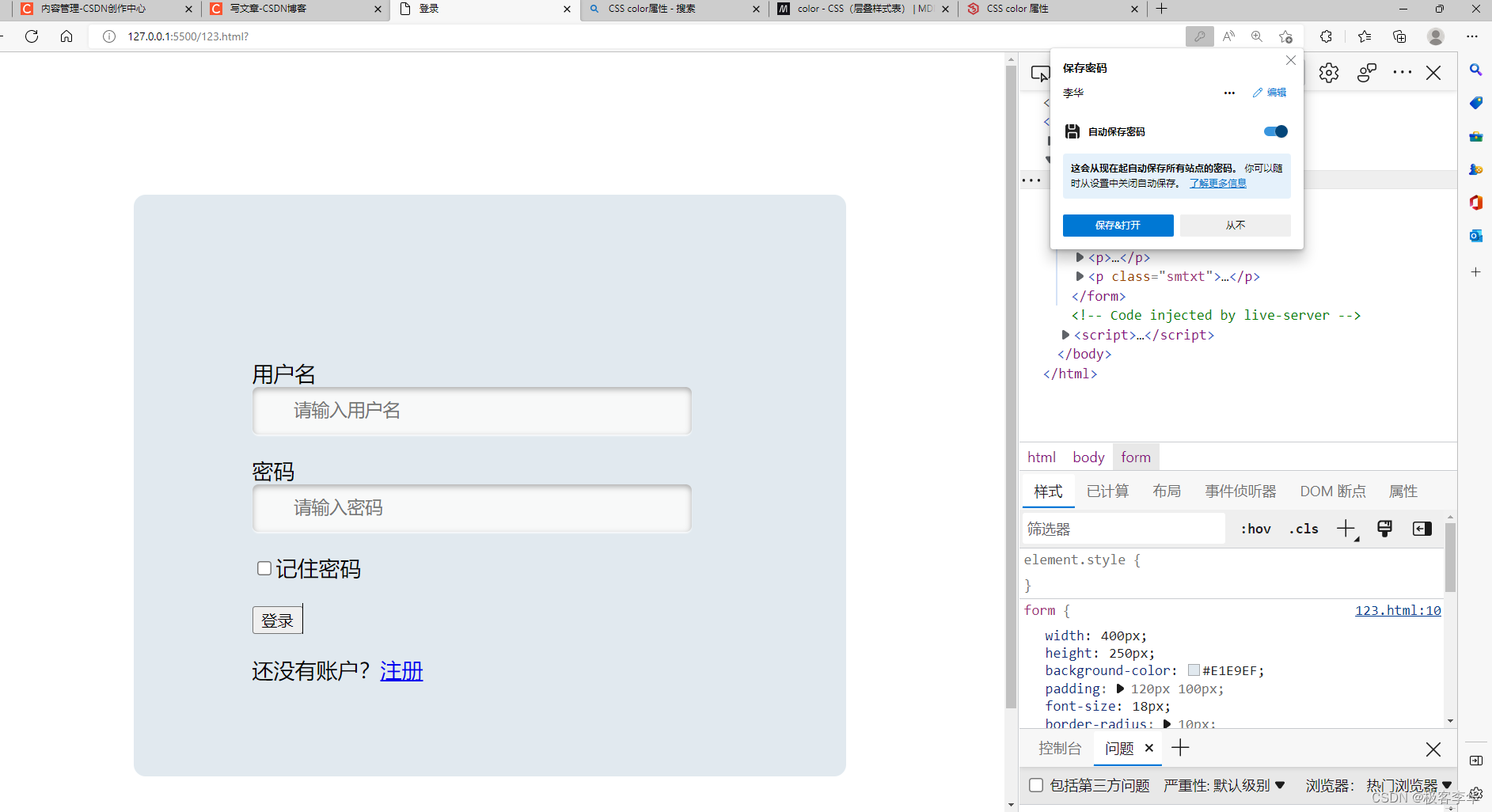Close the bottom drawer panel
The image size is (1492, 812).
coord(1433,749)
